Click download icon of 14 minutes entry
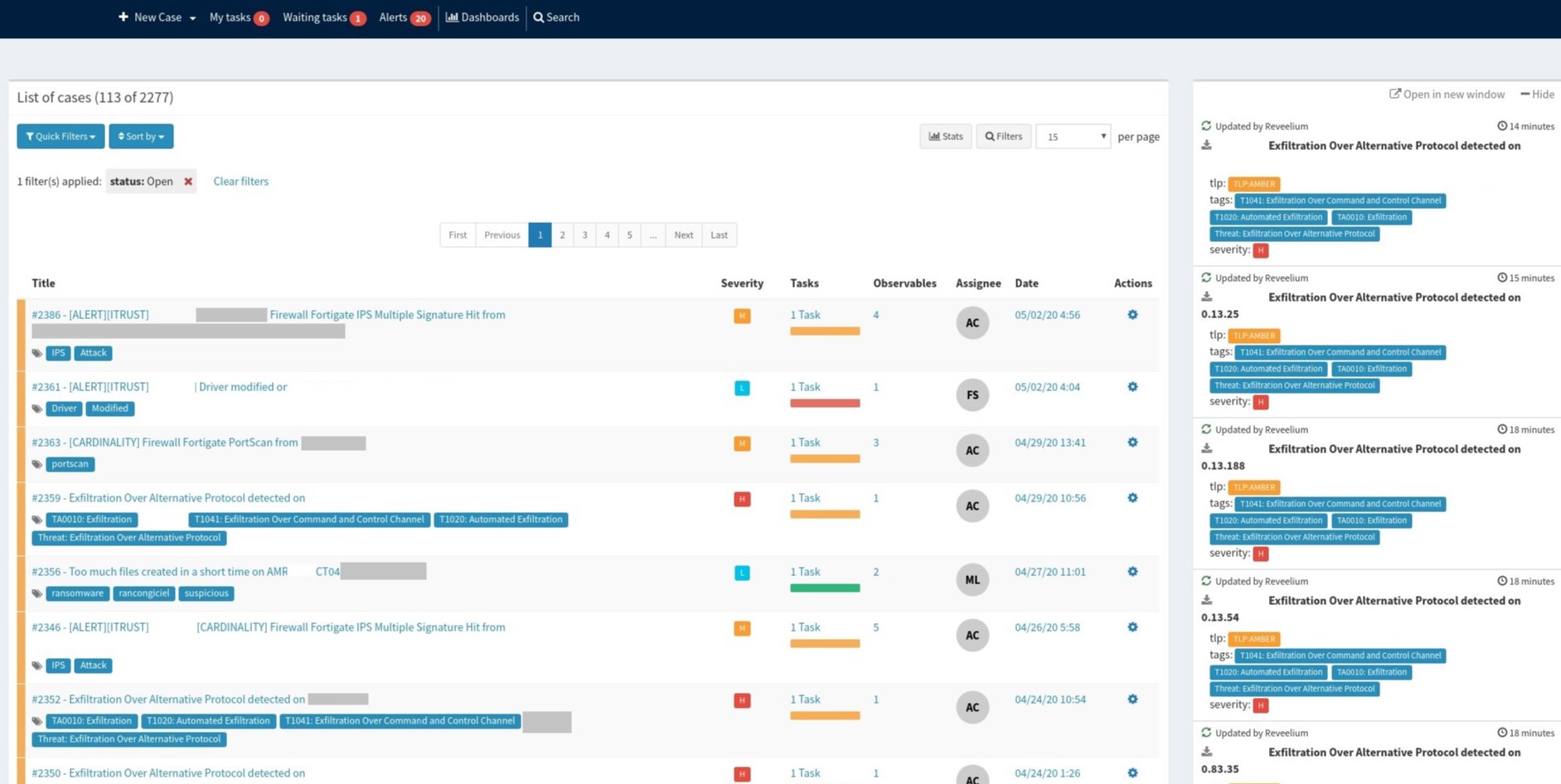The image size is (1561, 784). click(x=1206, y=145)
